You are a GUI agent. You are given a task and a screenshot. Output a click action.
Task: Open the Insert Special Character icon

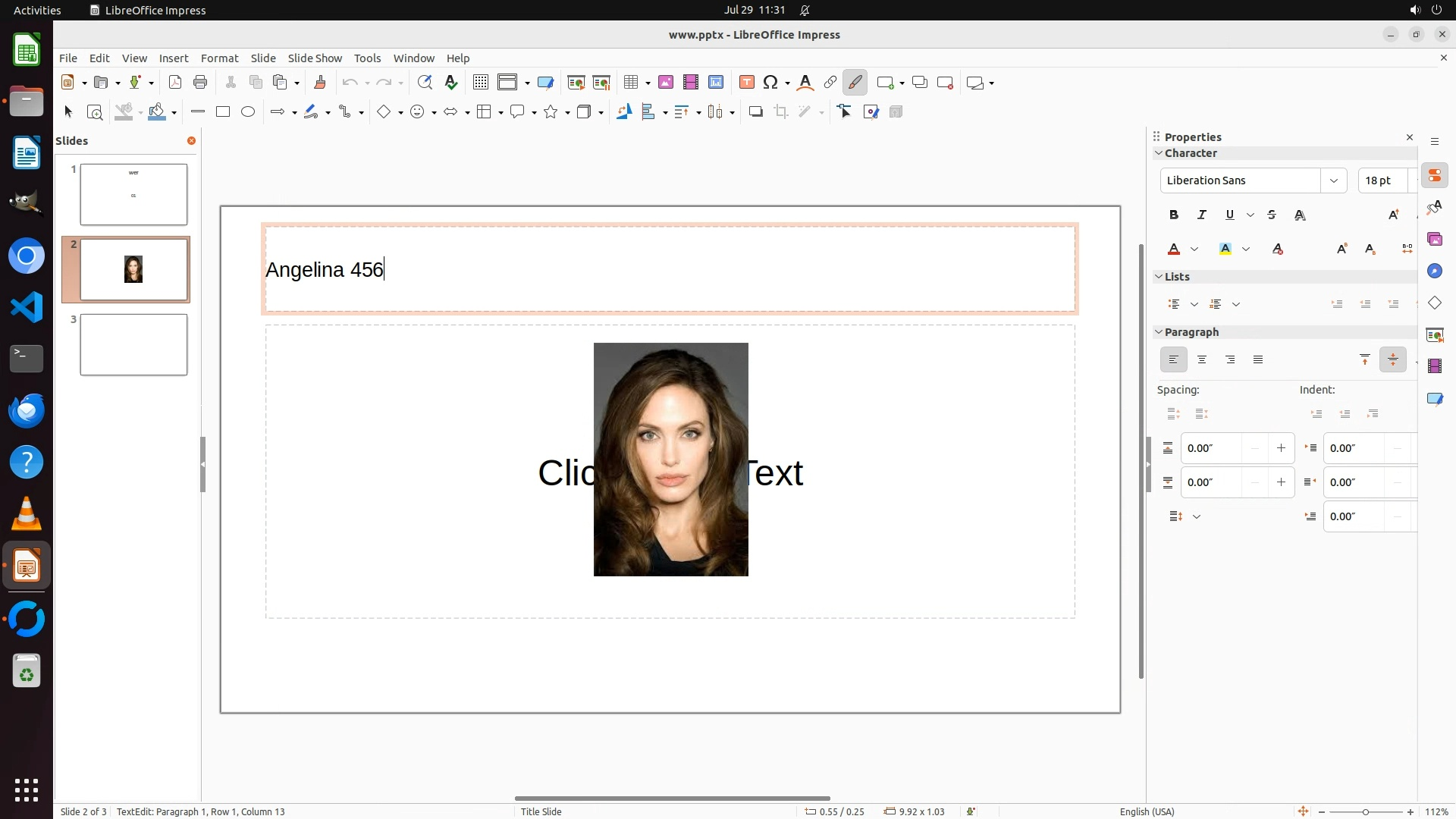click(770, 83)
